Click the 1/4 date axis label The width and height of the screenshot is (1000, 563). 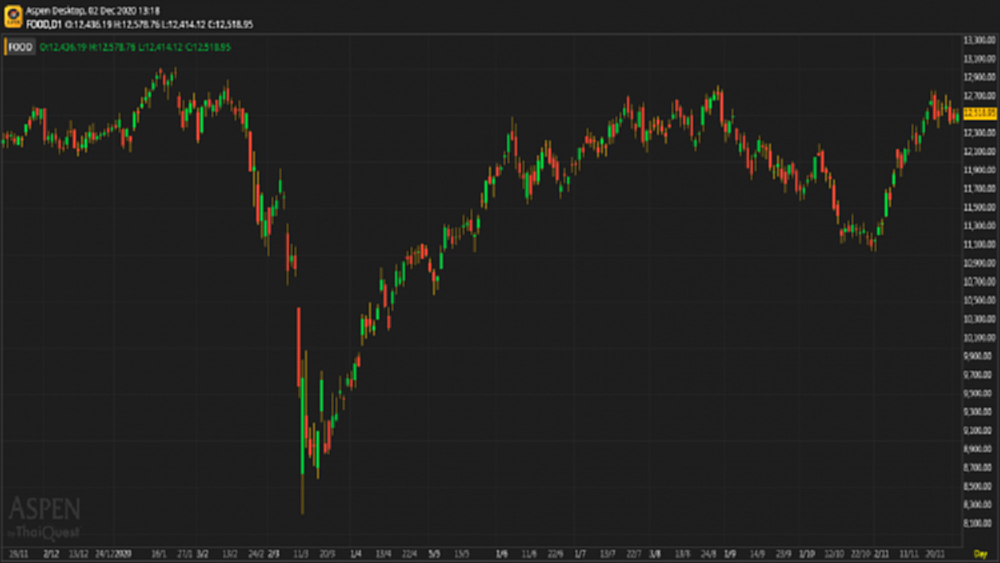click(356, 554)
